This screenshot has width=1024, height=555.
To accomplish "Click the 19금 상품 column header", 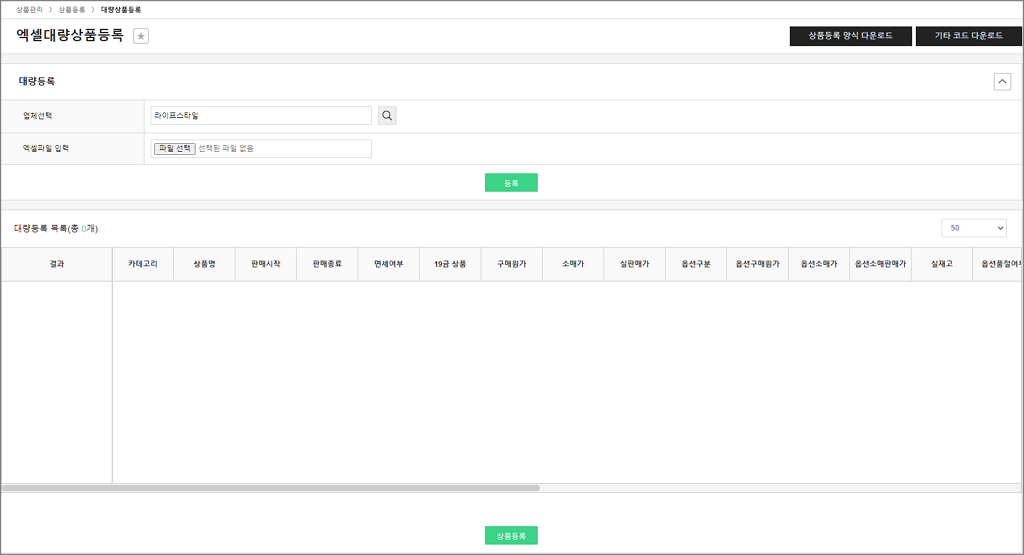I will pyautogui.click(x=450, y=265).
